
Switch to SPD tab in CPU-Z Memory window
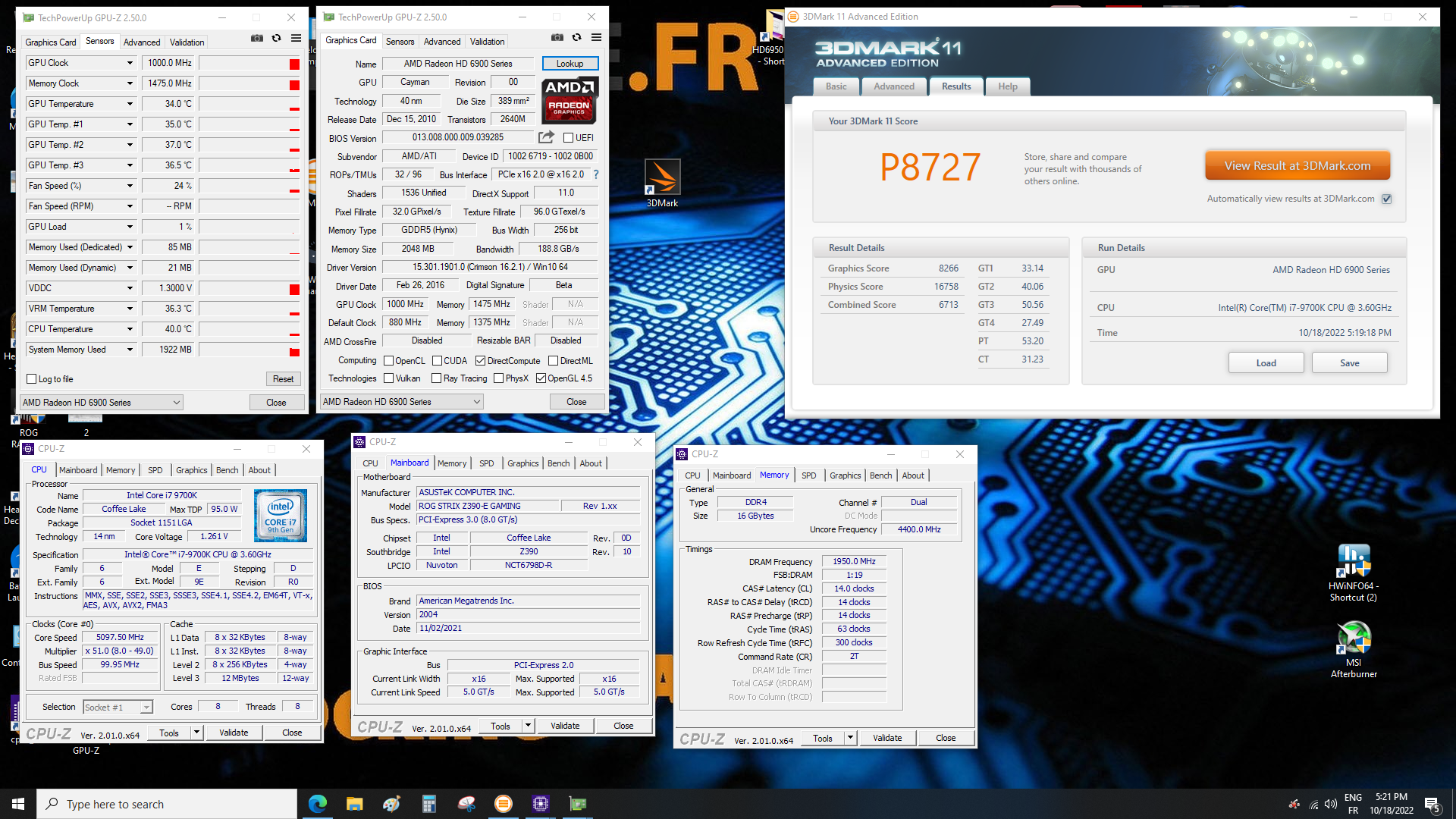pos(809,475)
